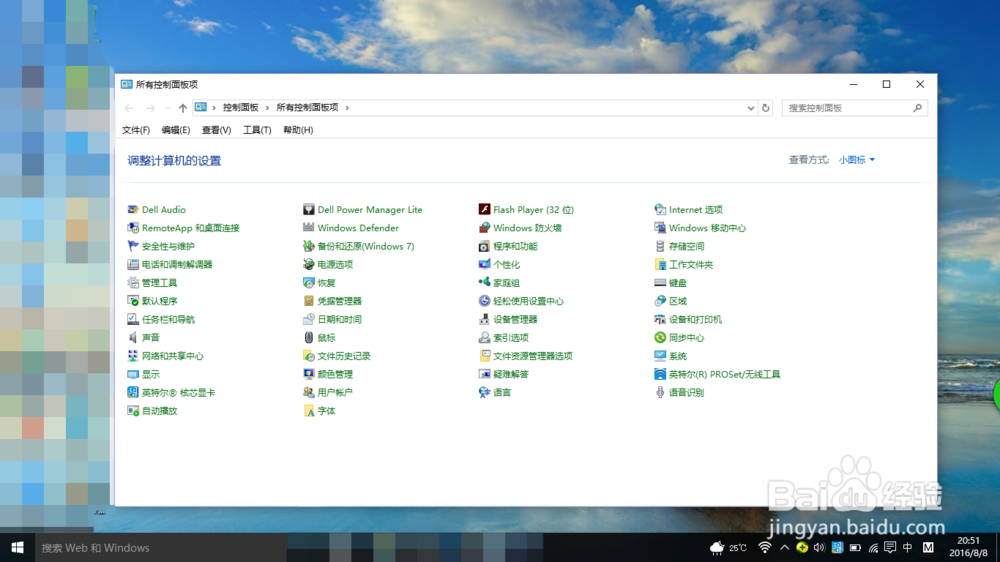Open the Windows 移动中心 icon
This screenshot has width=1000, height=562.
[660, 228]
